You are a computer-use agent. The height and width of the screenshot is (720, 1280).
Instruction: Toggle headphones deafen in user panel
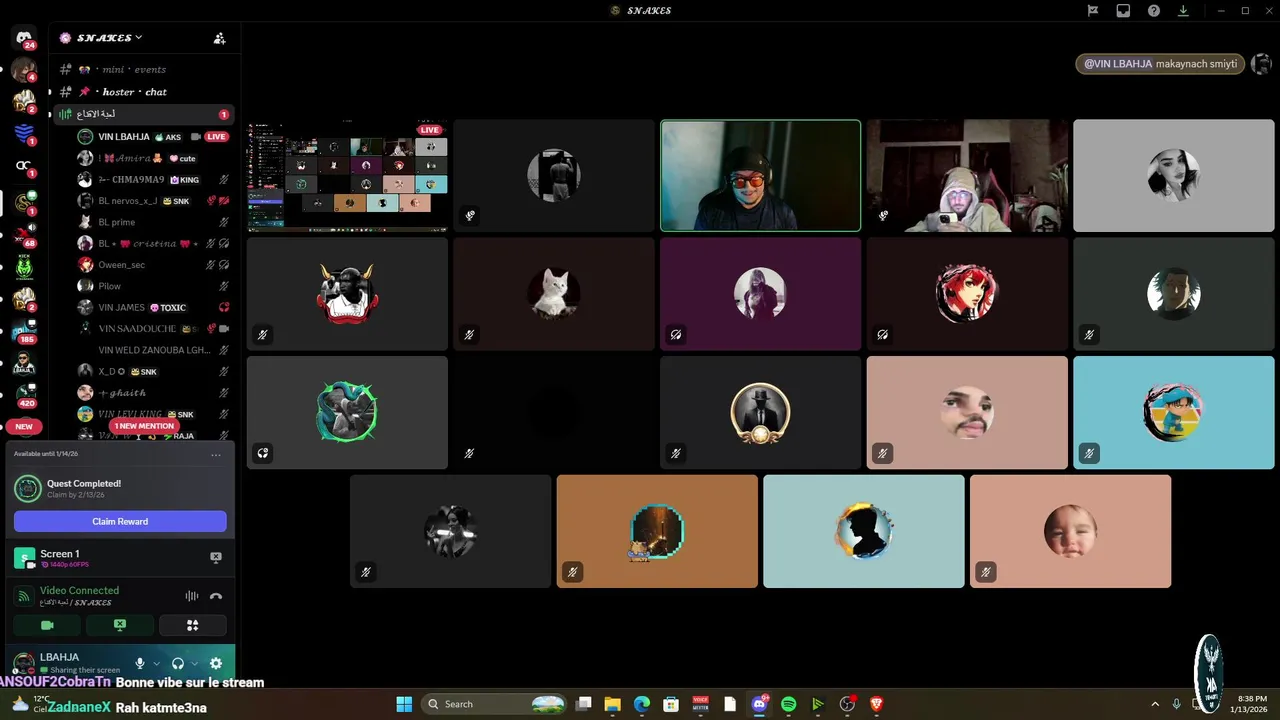(178, 663)
